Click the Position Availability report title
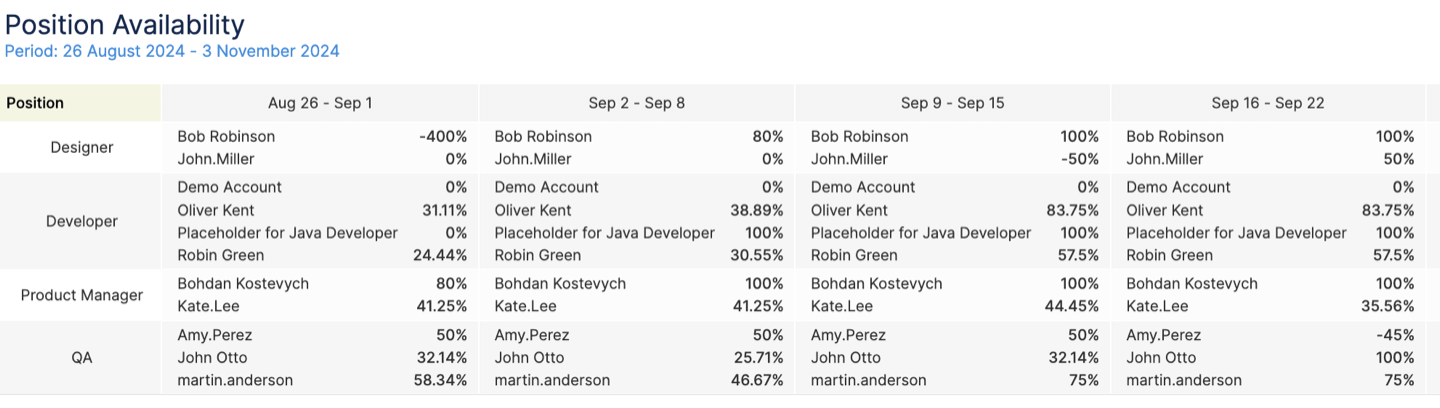1440x408 pixels. tap(125, 24)
